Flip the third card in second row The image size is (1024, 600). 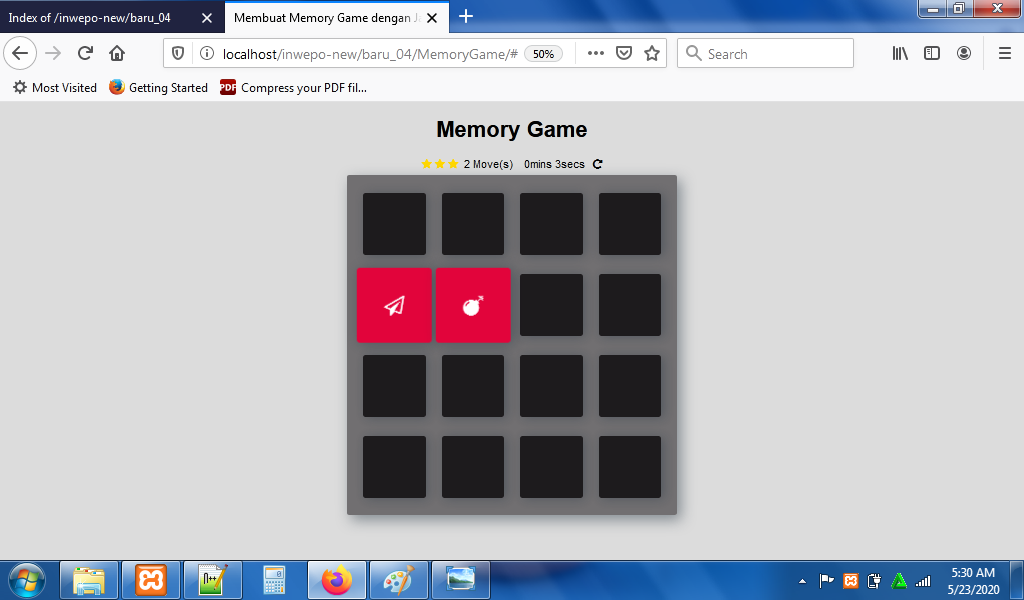pyautogui.click(x=551, y=305)
